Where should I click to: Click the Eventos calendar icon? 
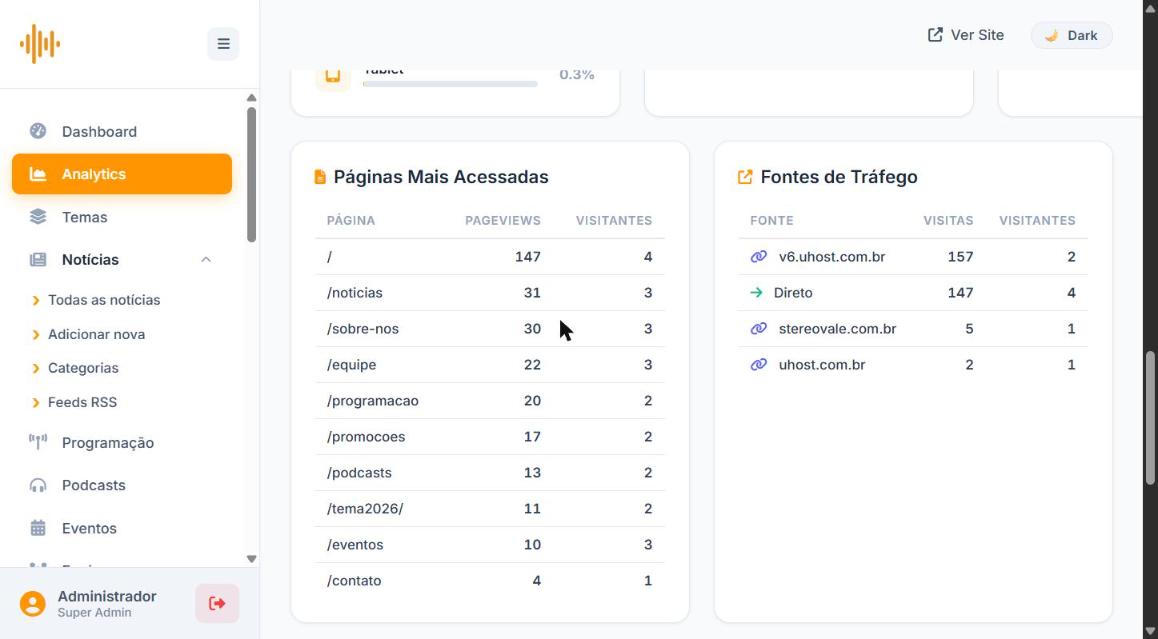[38, 528]
